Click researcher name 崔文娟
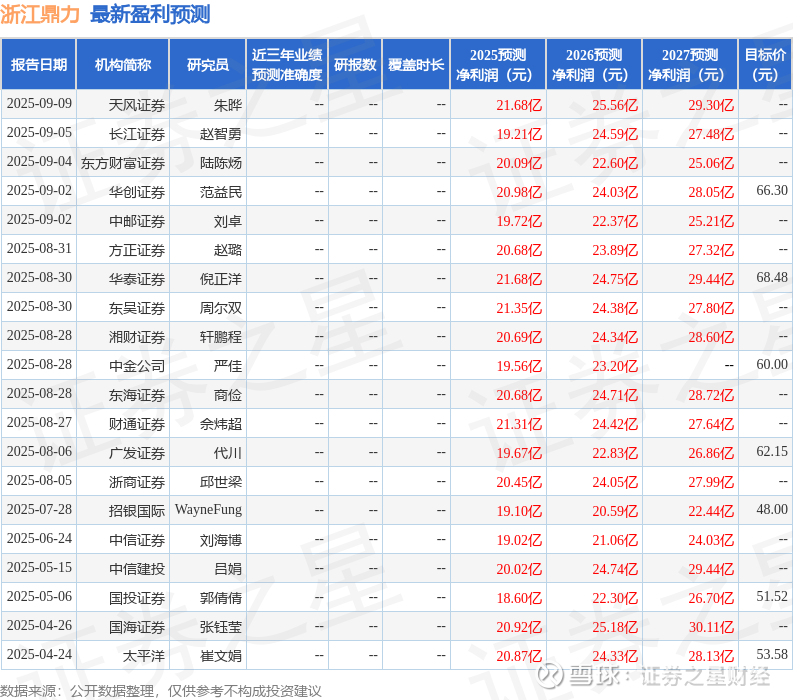 coord(221,656)
